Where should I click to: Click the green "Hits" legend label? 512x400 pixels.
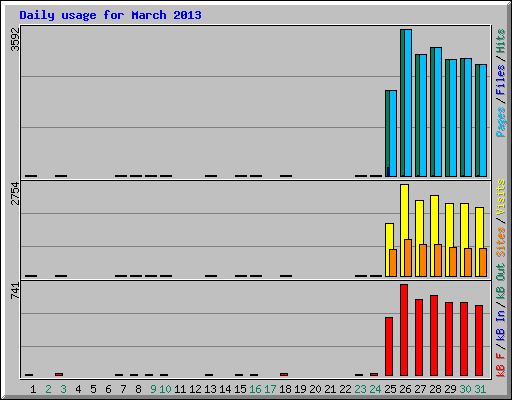pyautogui.click(x=501, y=41)
